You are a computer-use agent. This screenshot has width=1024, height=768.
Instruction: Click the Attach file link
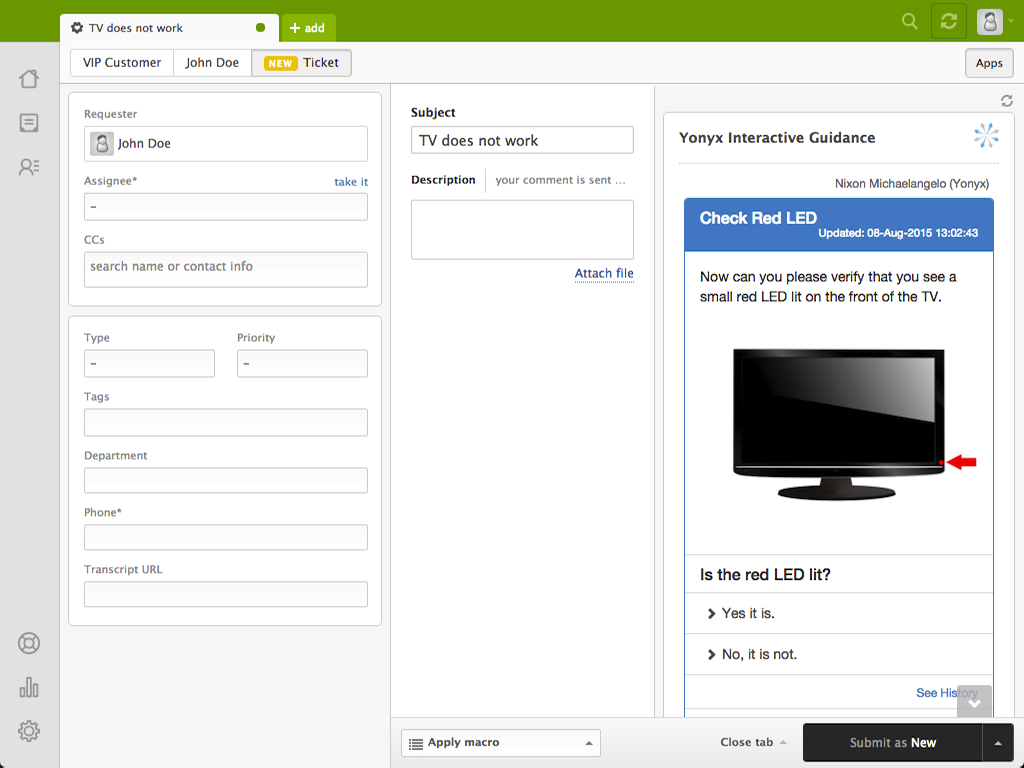[604, 273]
